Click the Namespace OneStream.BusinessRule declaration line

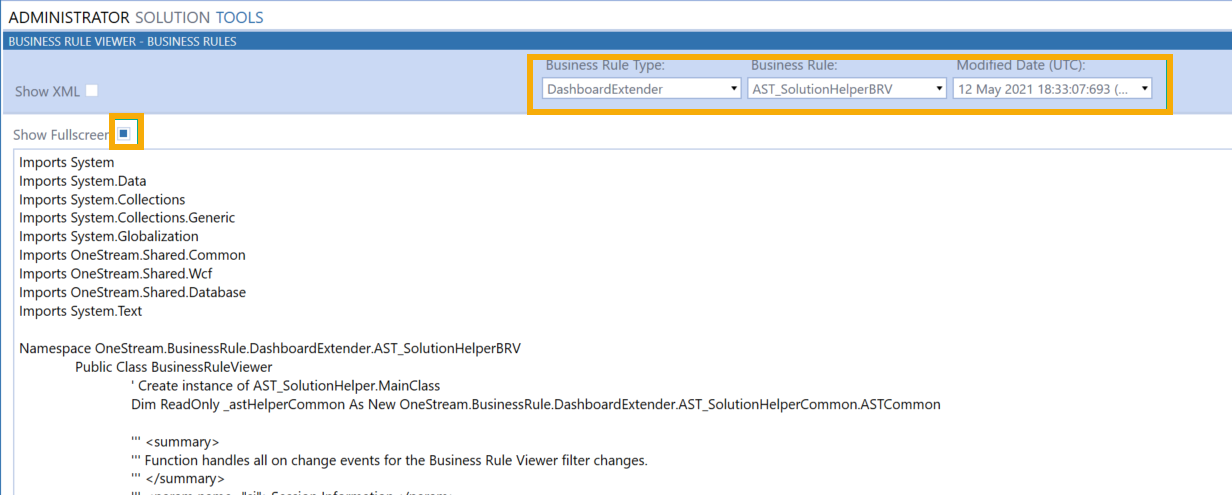click(x=270, y=349)
